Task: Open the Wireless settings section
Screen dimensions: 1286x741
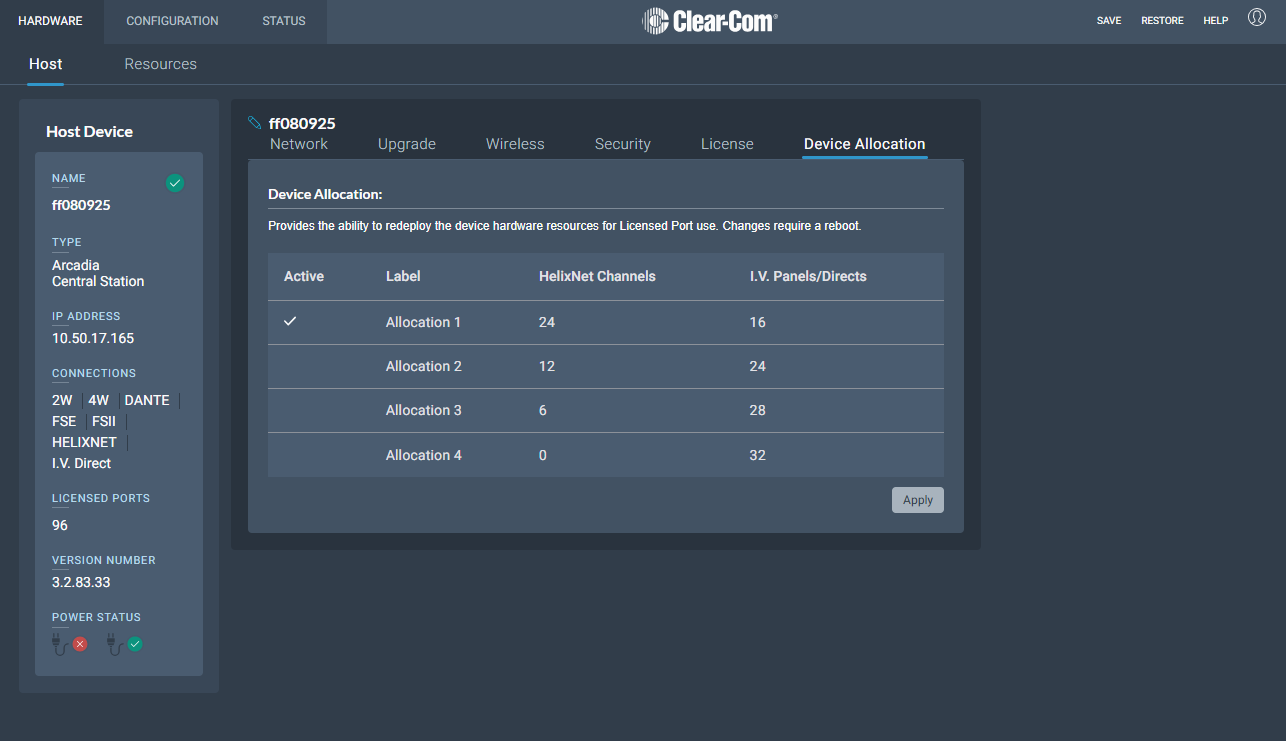Action: point(515,143)
